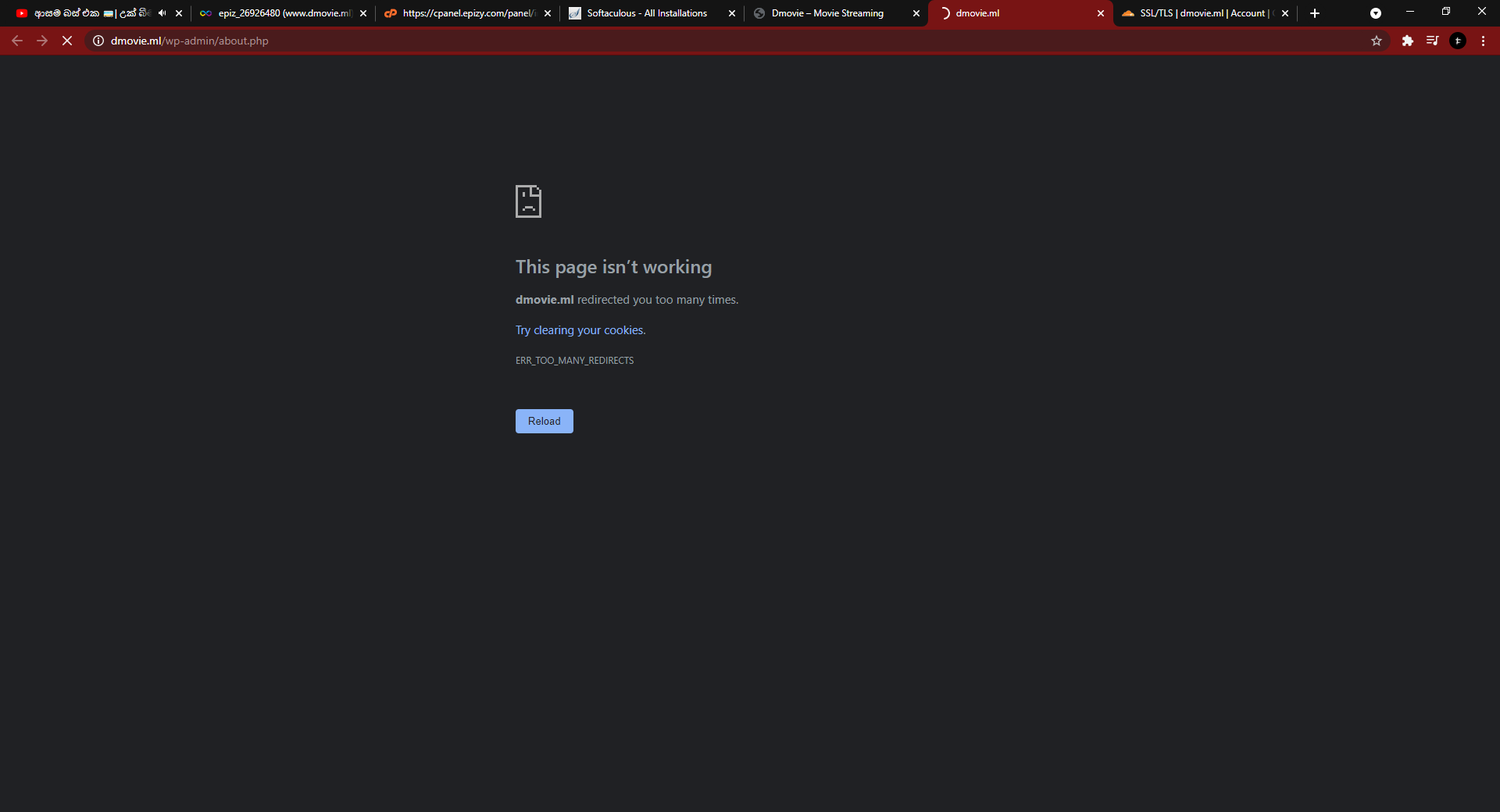This screenshot has width=1500, height=812.
Task: Go back to the previous page
Action: pyautogui.click(x=17, y=41)
